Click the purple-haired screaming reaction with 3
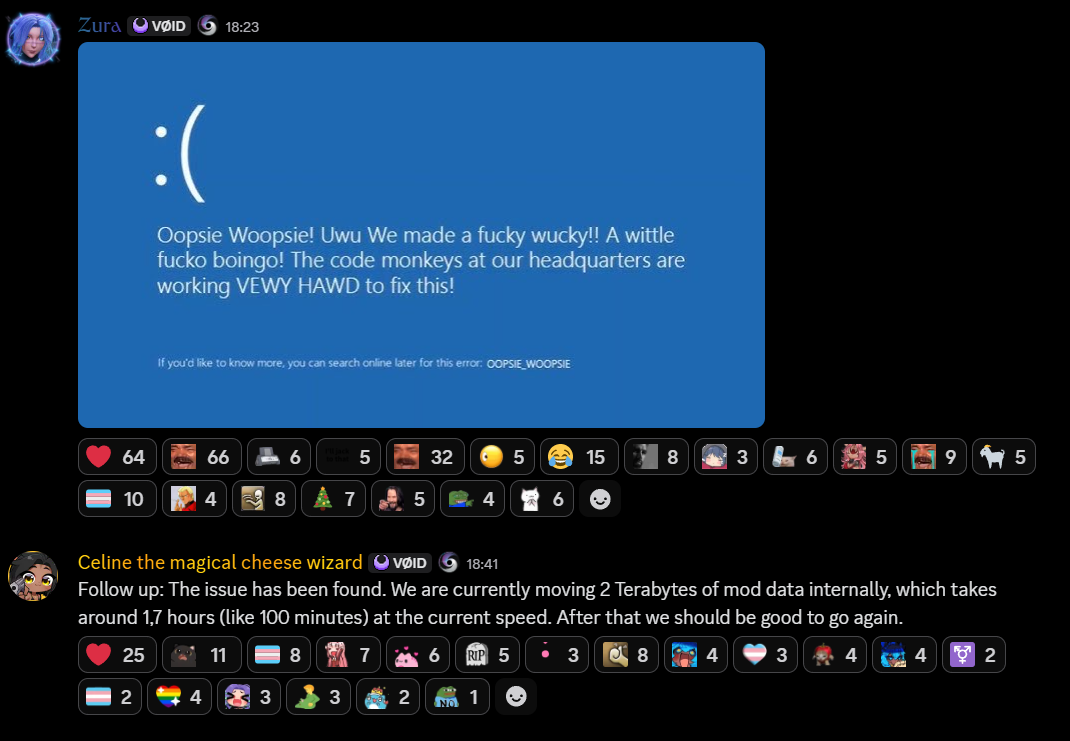 pyautogui.click(x=249, y=697)
